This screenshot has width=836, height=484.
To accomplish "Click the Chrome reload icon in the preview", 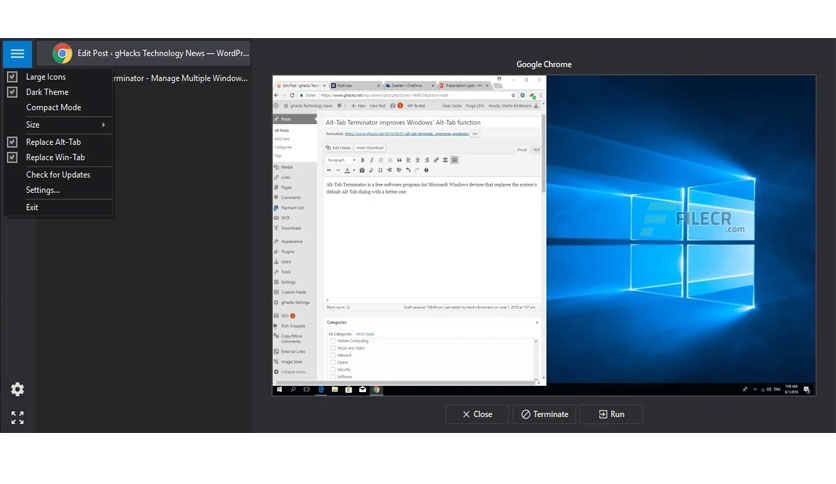I will pyautogui.click(x=292, y=95).
